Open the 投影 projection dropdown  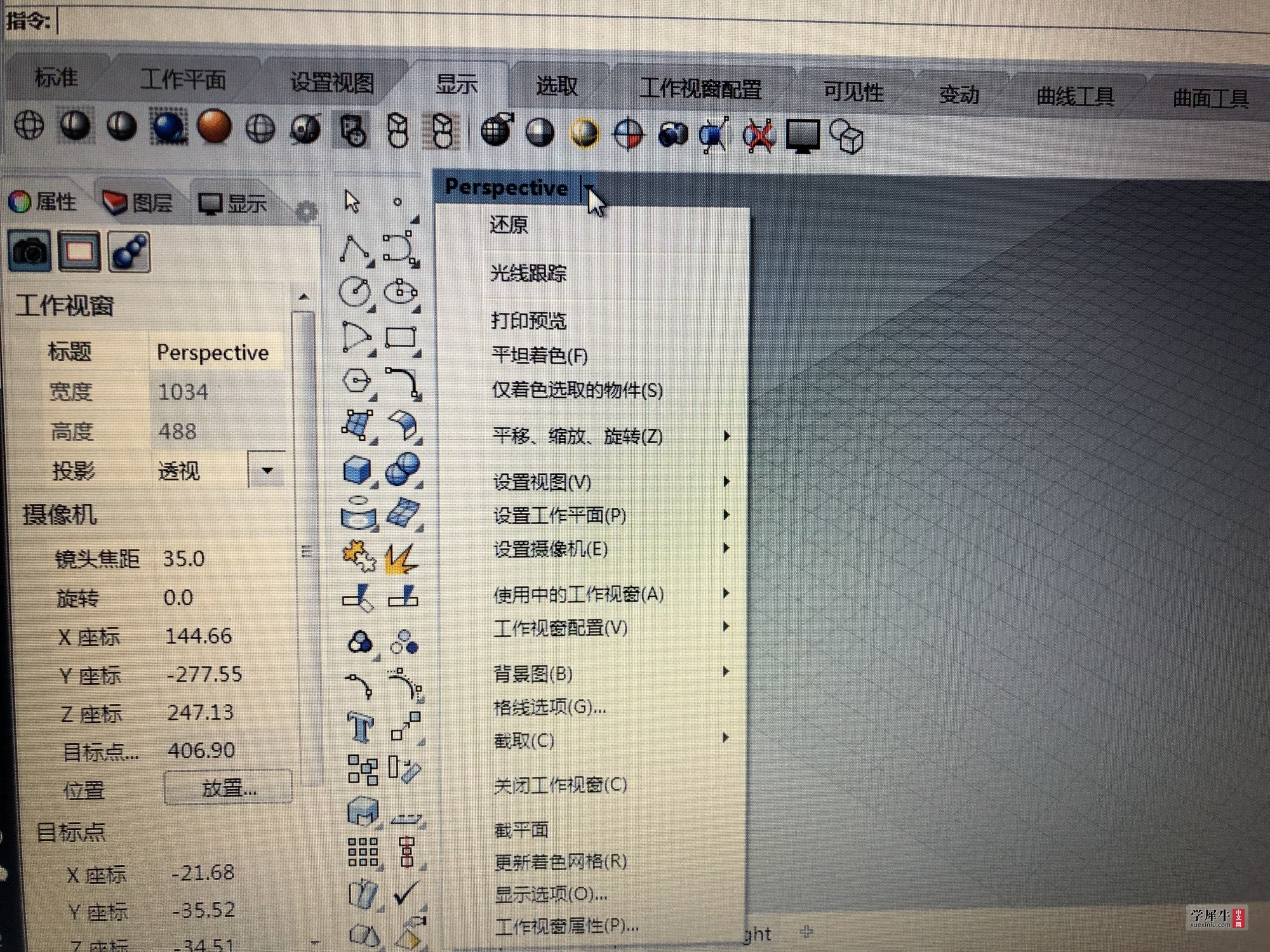267,470
